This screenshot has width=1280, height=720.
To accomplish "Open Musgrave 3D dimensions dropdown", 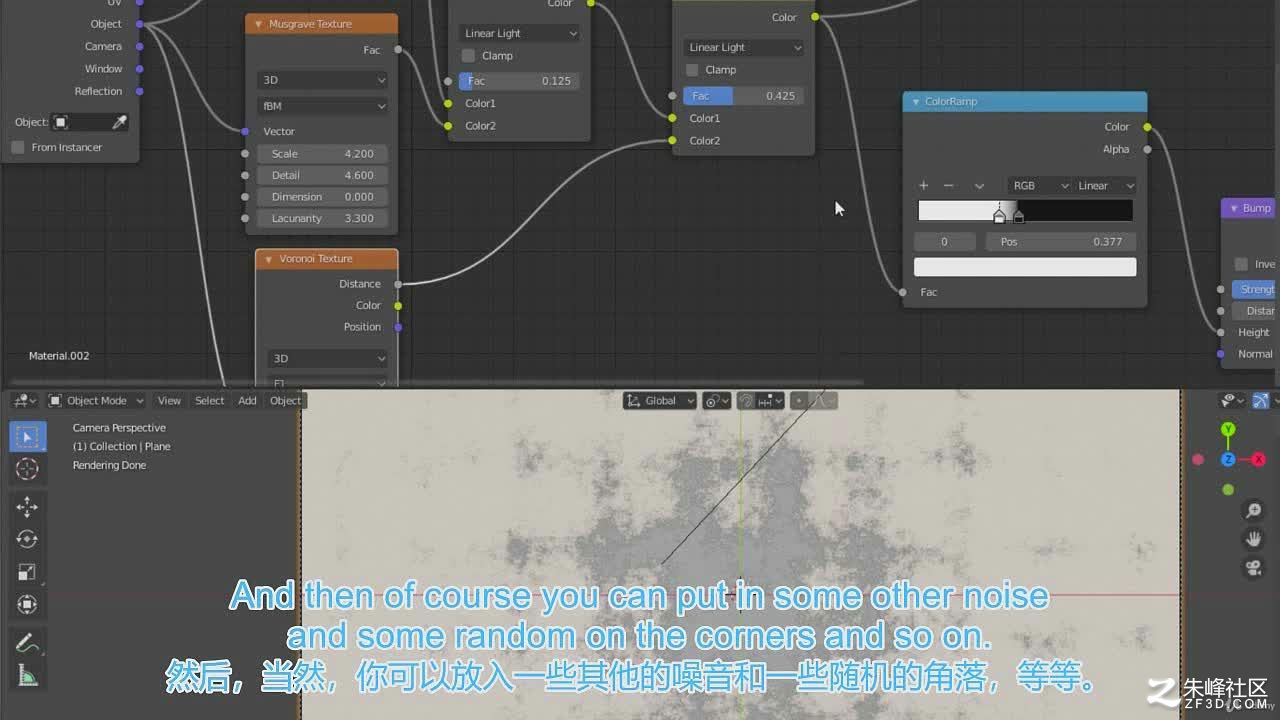I will coord(322,80).
